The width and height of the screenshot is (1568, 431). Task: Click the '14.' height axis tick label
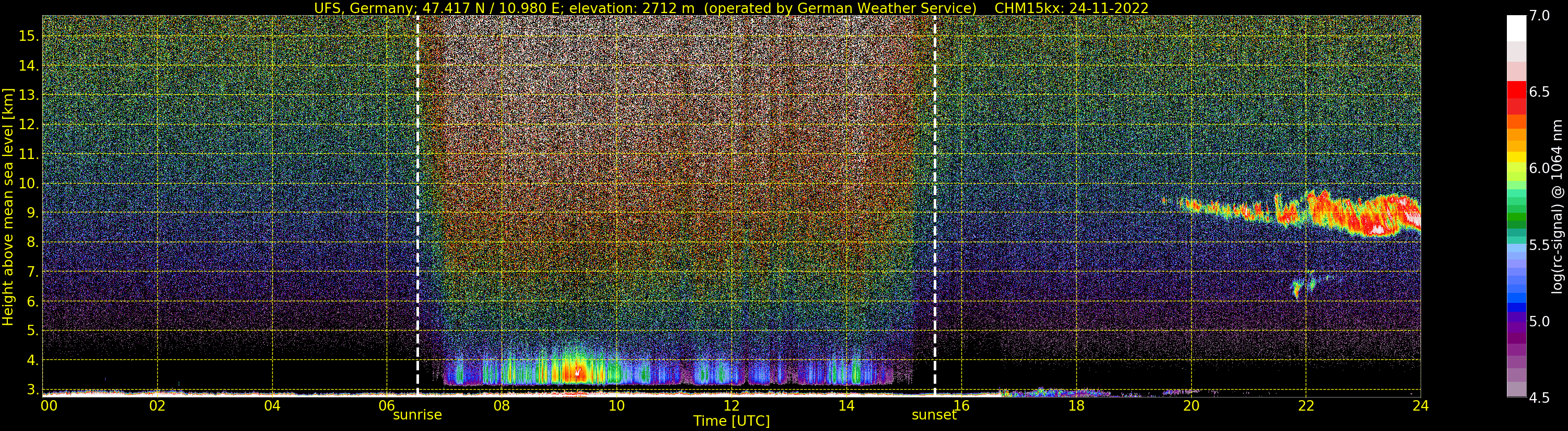(29, 66)
